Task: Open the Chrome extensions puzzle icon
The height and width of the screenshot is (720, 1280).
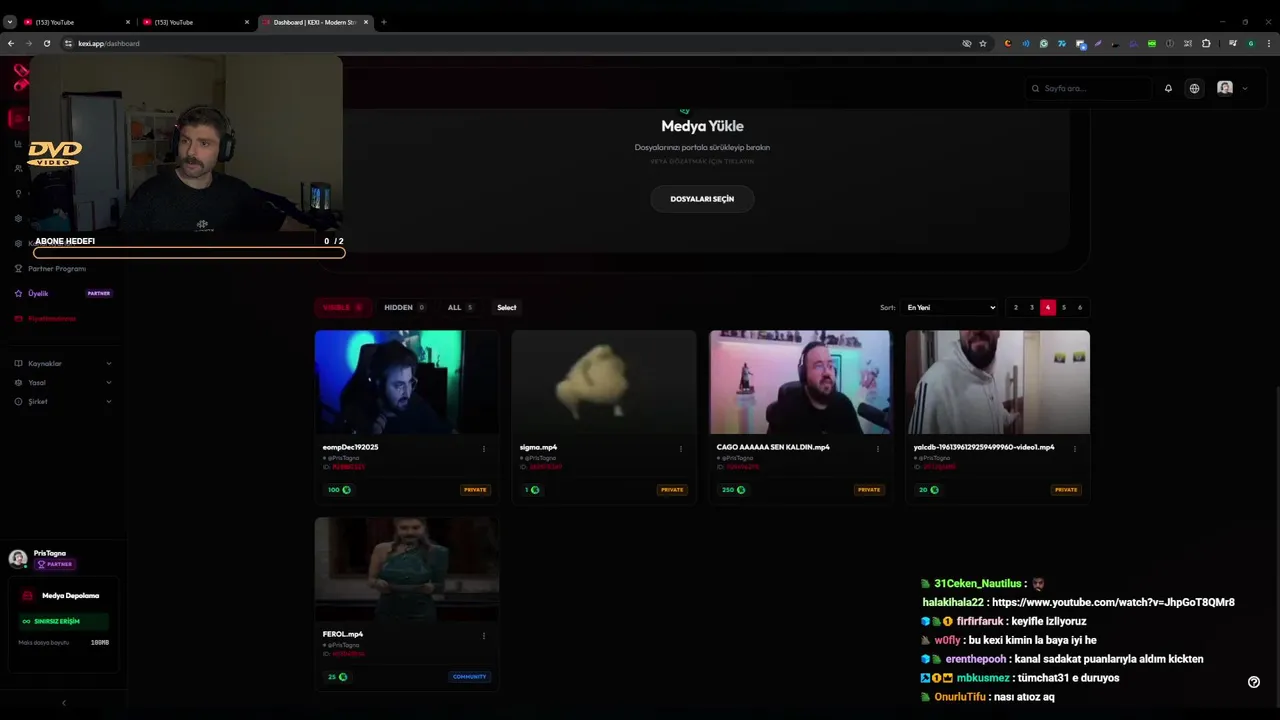Action: [x=1206, y=43]
